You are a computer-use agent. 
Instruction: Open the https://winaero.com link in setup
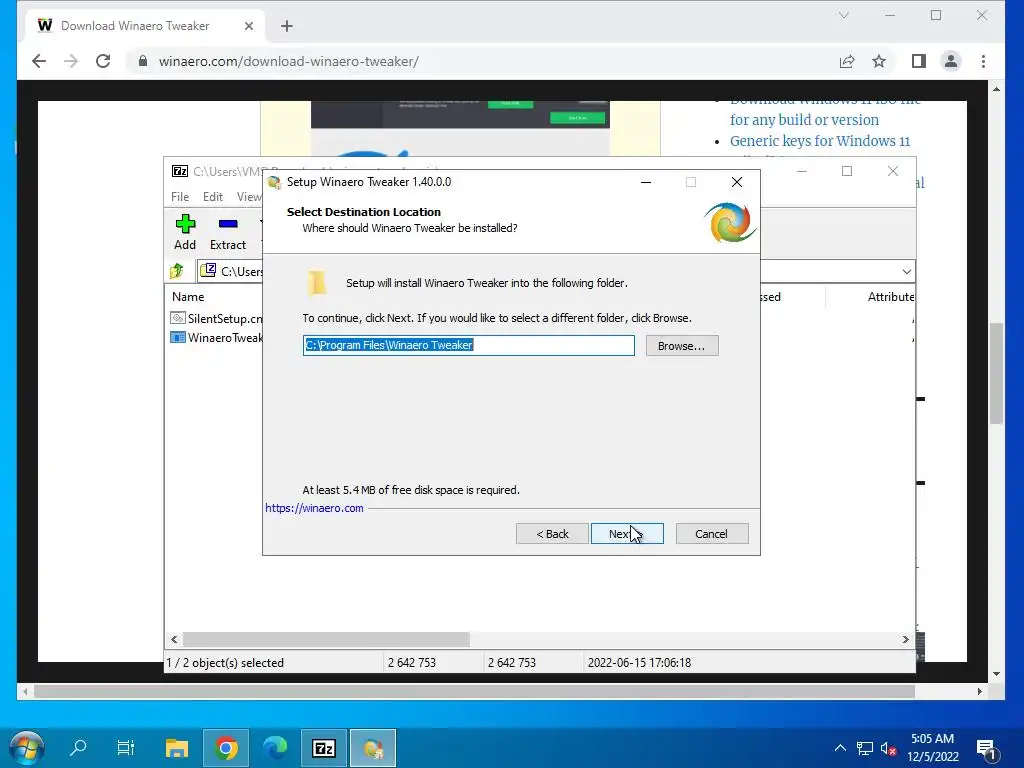(314, 508)
